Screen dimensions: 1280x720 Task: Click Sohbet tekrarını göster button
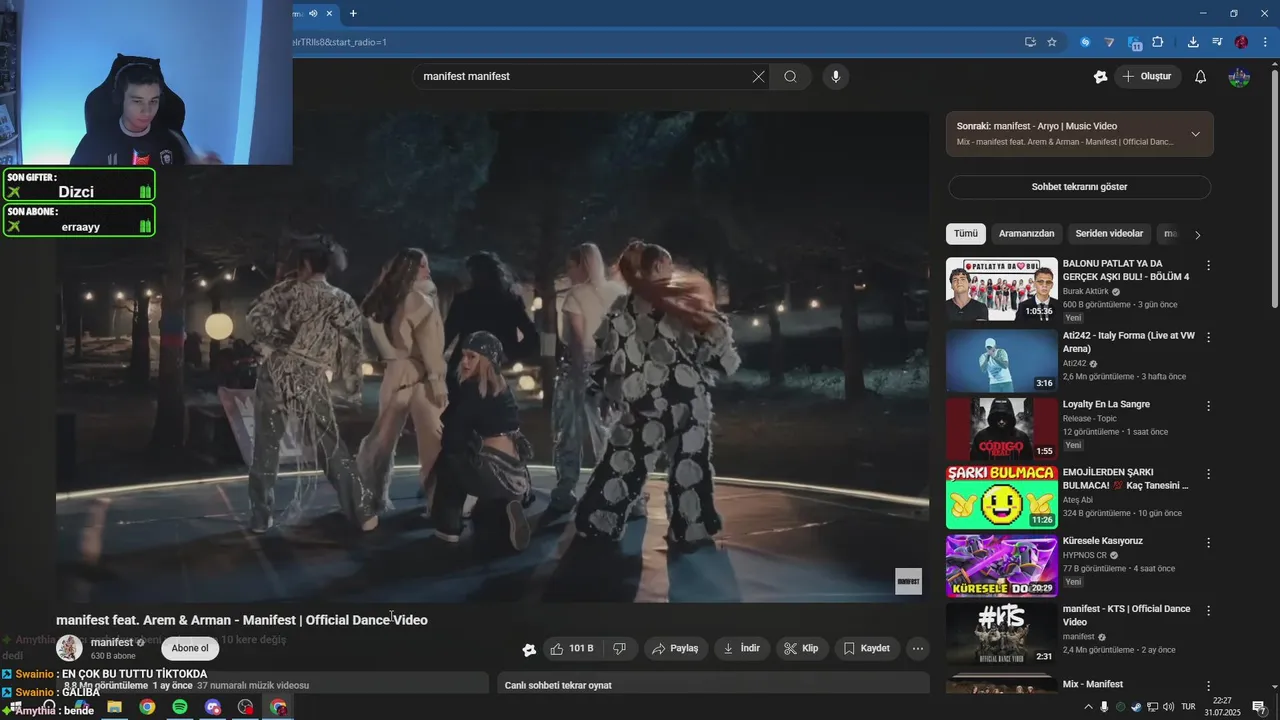[x=1079, y=187]
